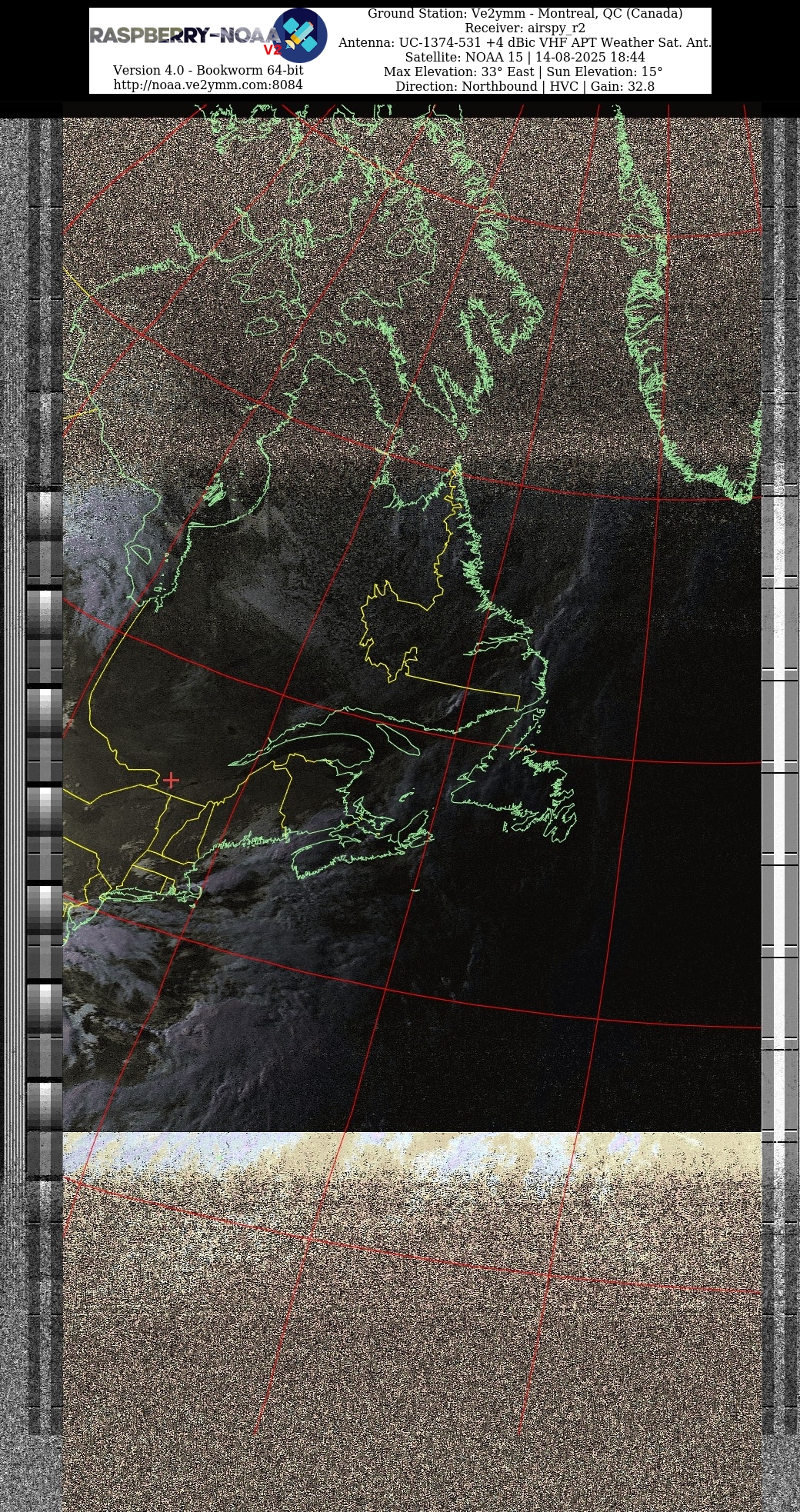Select the 'Version 4.0 - Bookworm 64-bit' text
The width and height of the screenshot is (800, 1512).
click(x=208, y=70)
